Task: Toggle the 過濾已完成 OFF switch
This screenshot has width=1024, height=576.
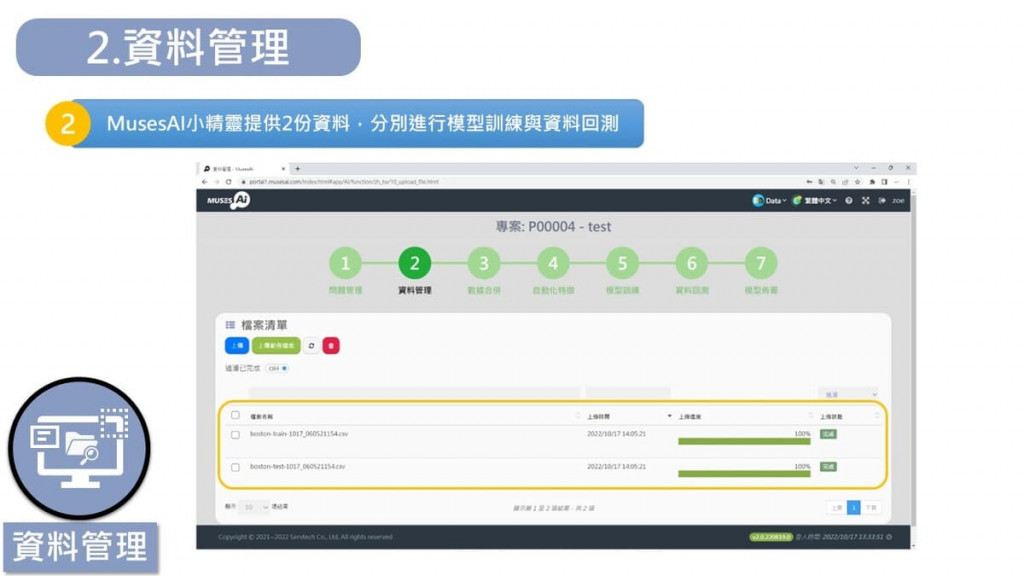Action: [x=278, y=368]
